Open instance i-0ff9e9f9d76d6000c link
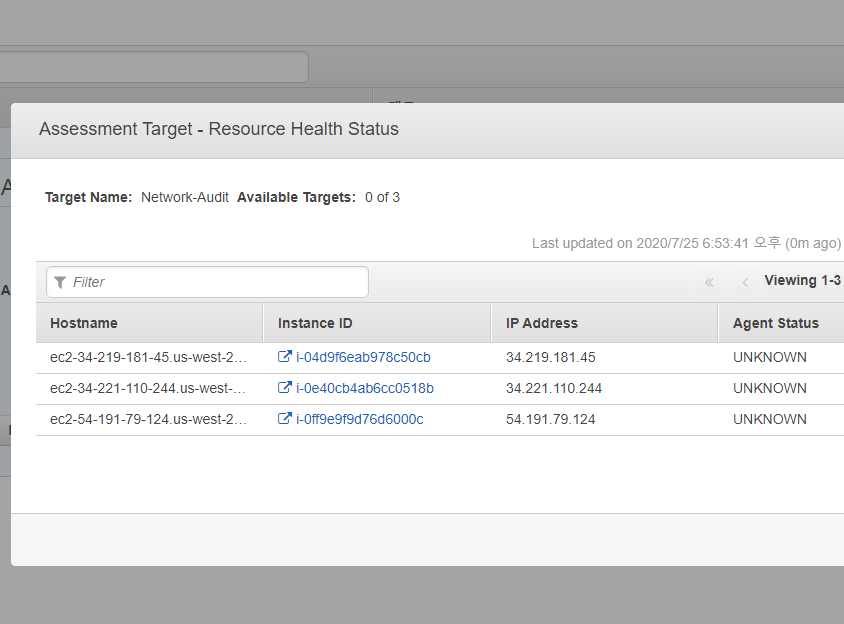Image resolution: width=844 pixels, height=624 pixels. click(x=360, y=419)
